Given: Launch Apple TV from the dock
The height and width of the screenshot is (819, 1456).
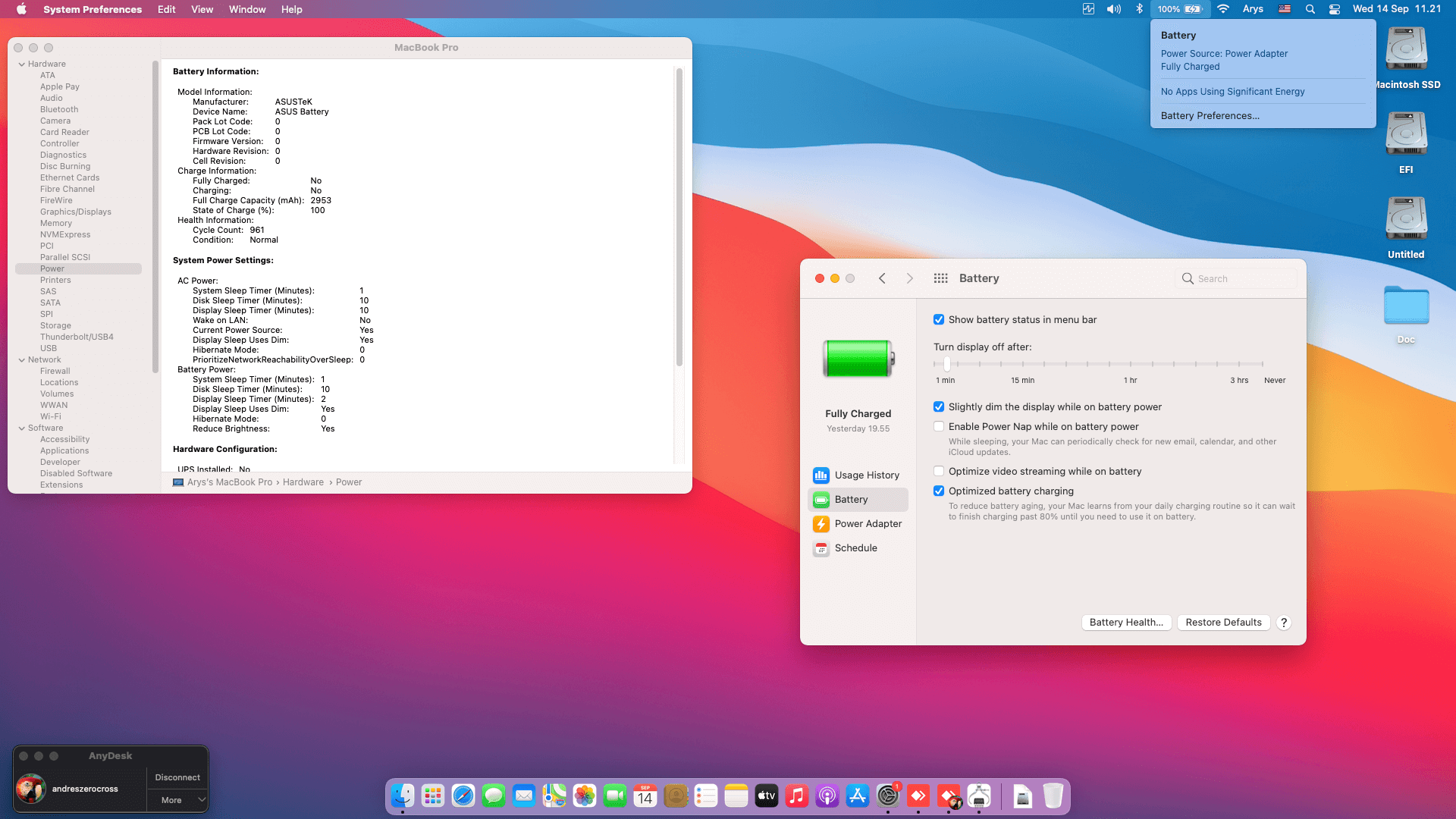Looking at the screenshot, I should pos(767,795).
